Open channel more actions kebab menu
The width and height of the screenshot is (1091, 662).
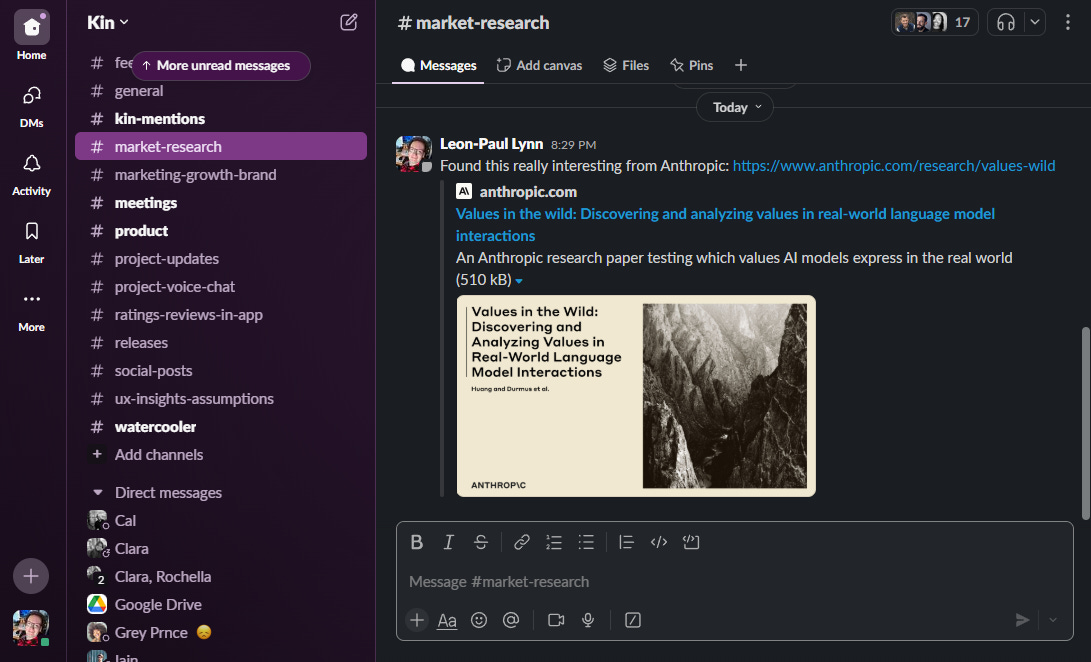click(x=1067, y=22)
